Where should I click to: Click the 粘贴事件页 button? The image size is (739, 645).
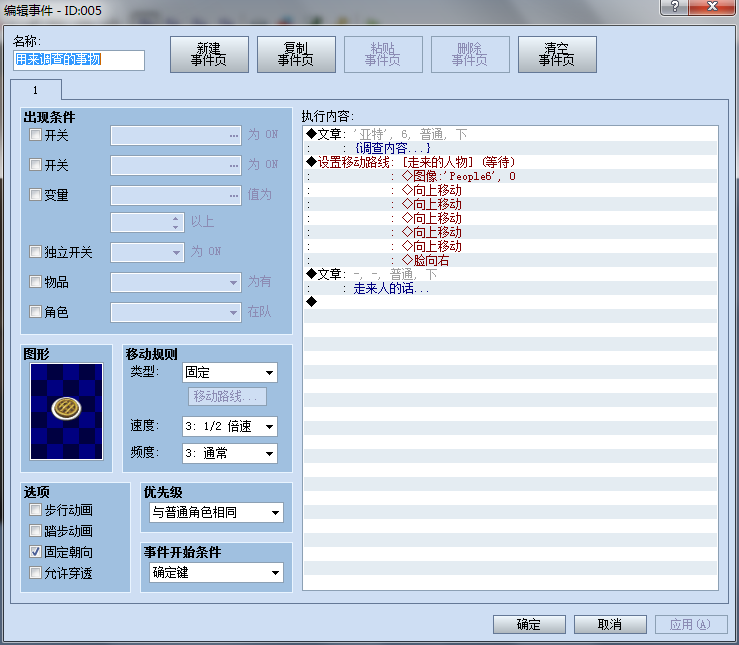pyautogui.click(x=383, y=55)
